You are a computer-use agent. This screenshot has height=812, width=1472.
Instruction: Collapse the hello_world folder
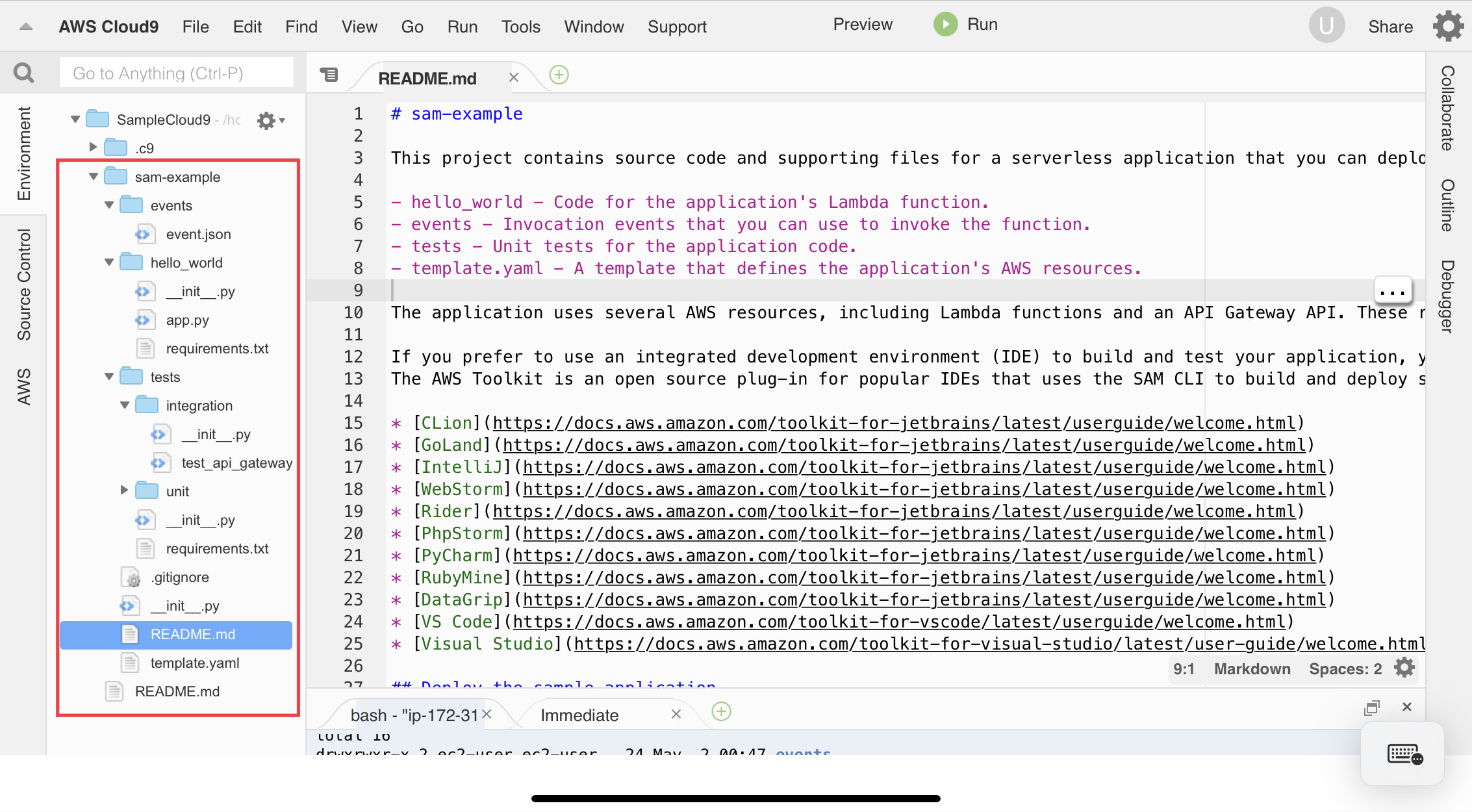[108, 262]
